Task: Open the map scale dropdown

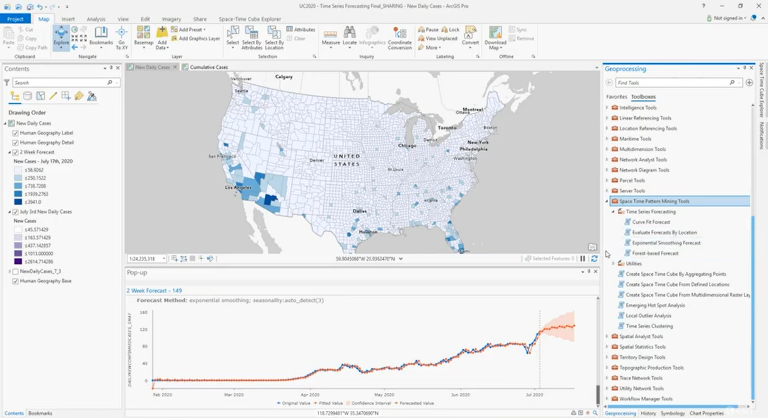Action: tap(164, 259)
